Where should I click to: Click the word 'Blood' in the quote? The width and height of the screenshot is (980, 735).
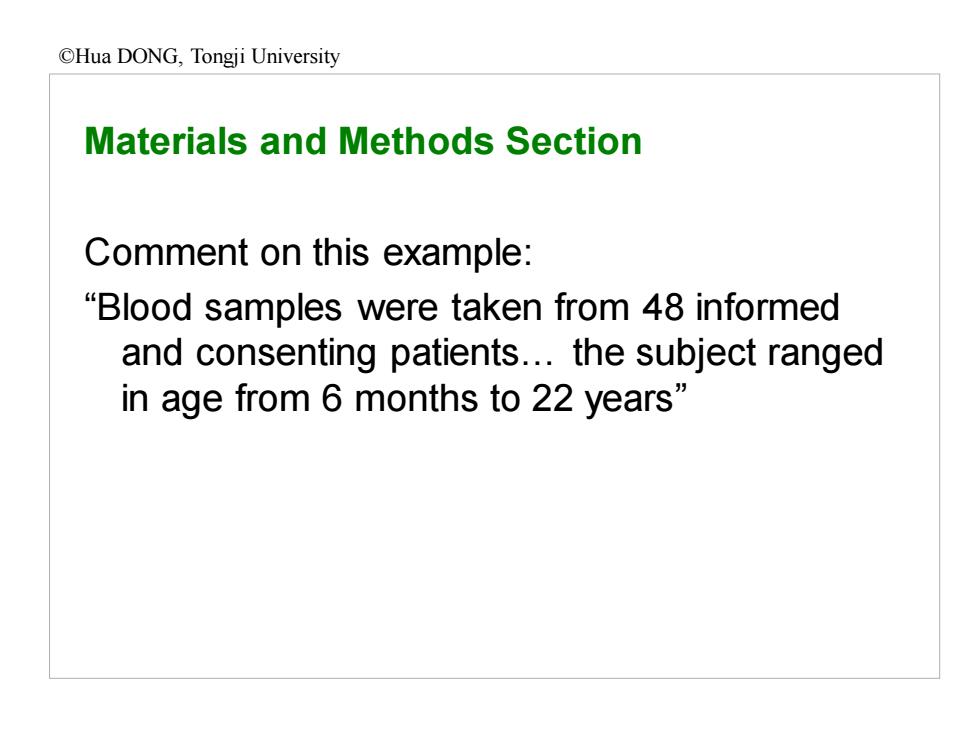[x=144, y=308]
